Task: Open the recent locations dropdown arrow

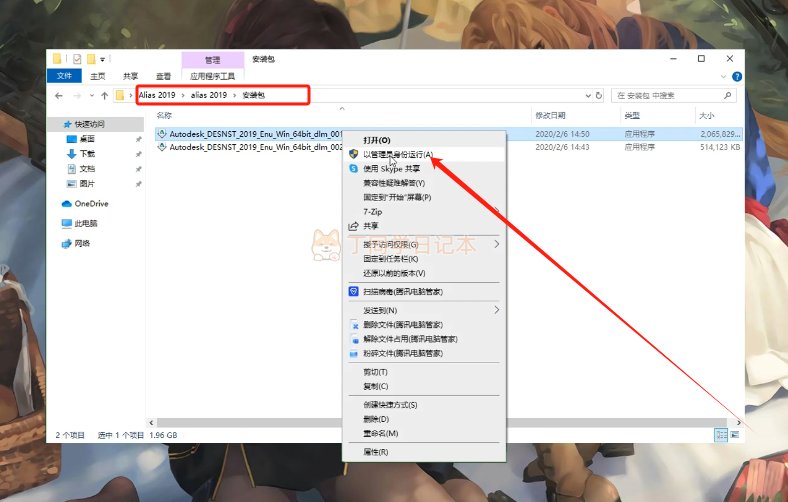Action: coord(91,95)
